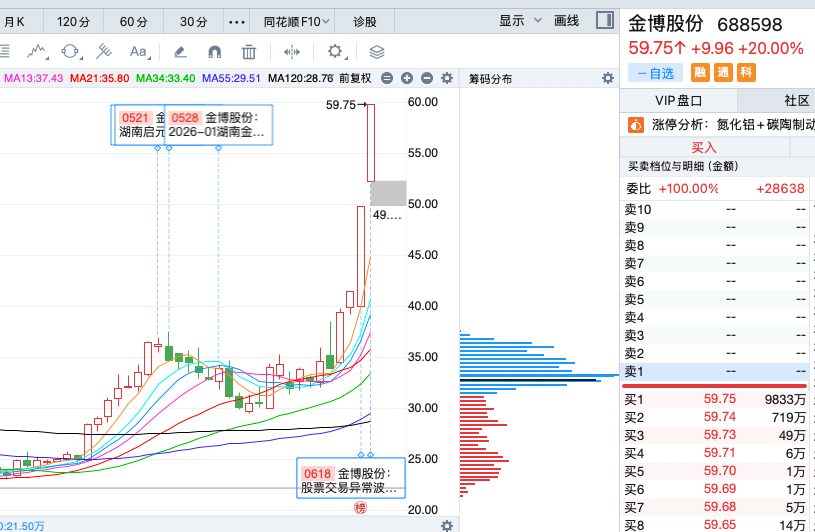Screen dimensions: 815x532
Task: Choose the Aa text annotation tool
Action: [x=139, y=51]
